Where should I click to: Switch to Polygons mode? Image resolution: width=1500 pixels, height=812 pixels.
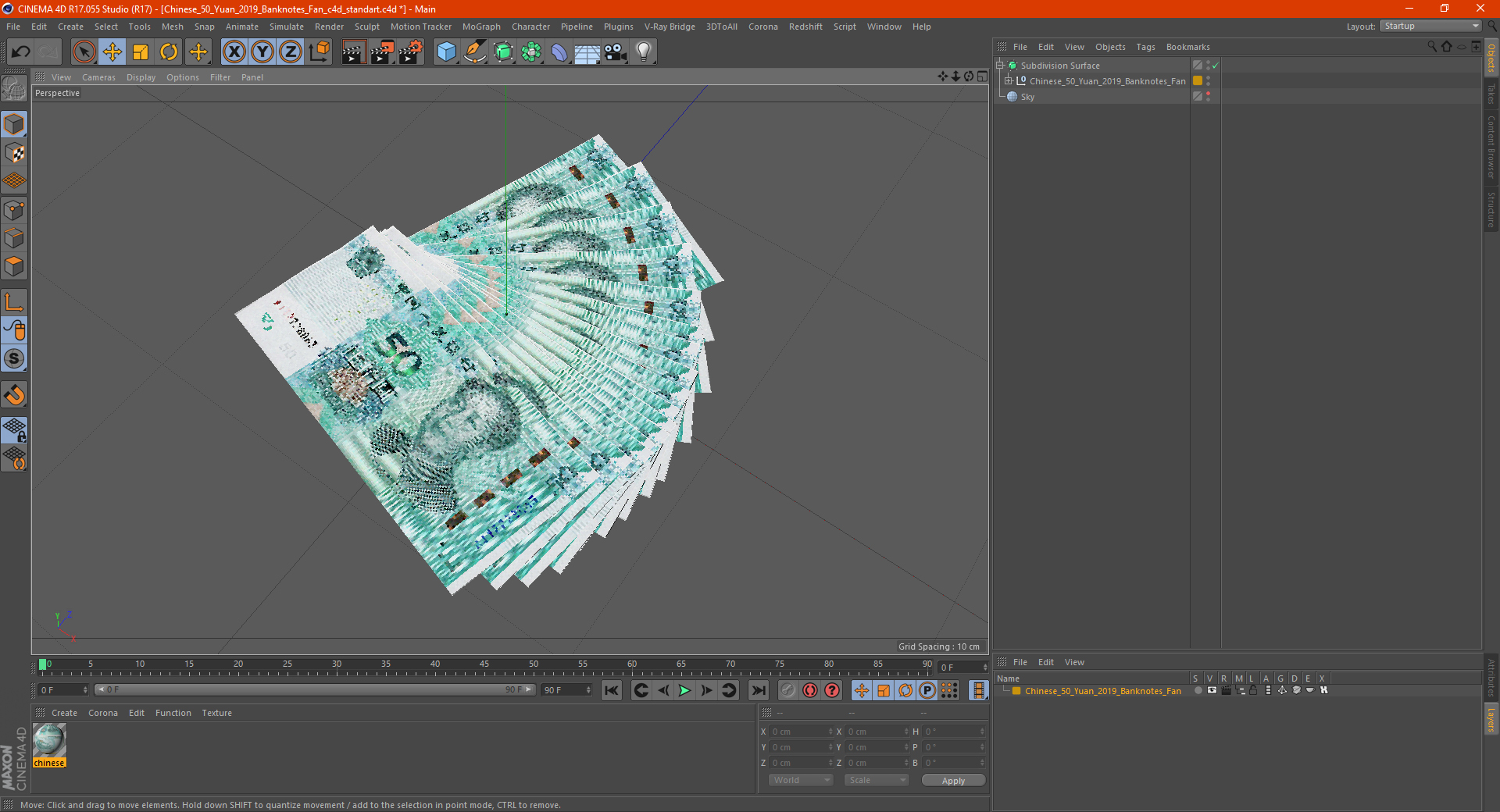click(x=14, y=266)
